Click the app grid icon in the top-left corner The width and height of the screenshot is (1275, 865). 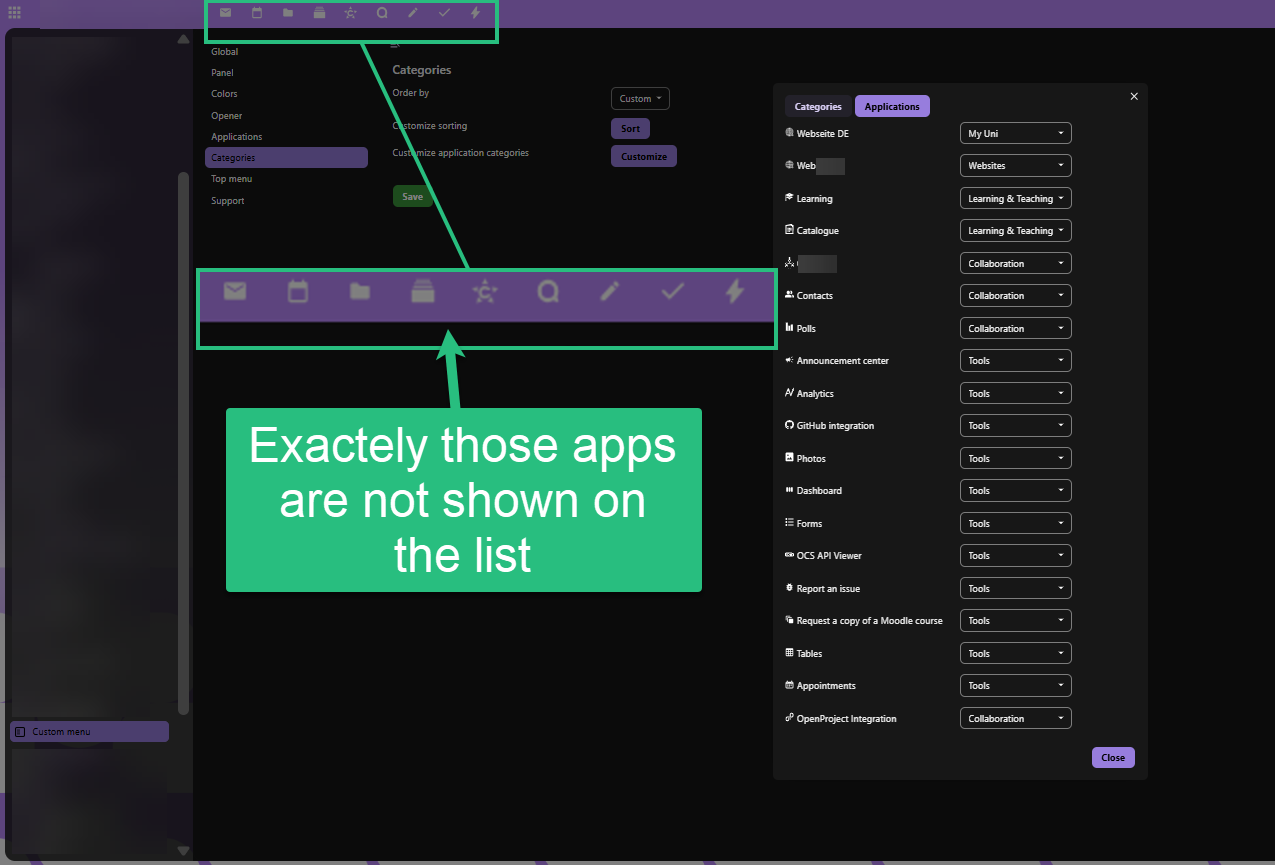(15, 13)
